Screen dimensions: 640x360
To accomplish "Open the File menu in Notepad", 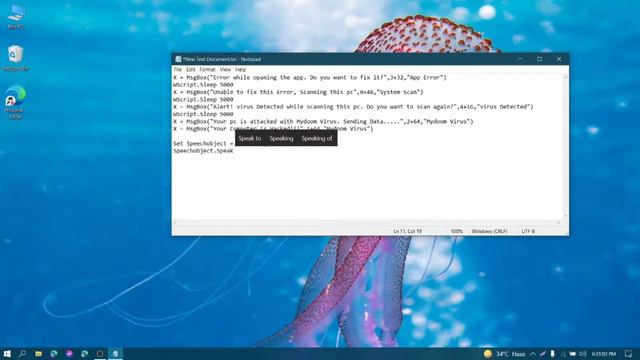I will [177, 70].
